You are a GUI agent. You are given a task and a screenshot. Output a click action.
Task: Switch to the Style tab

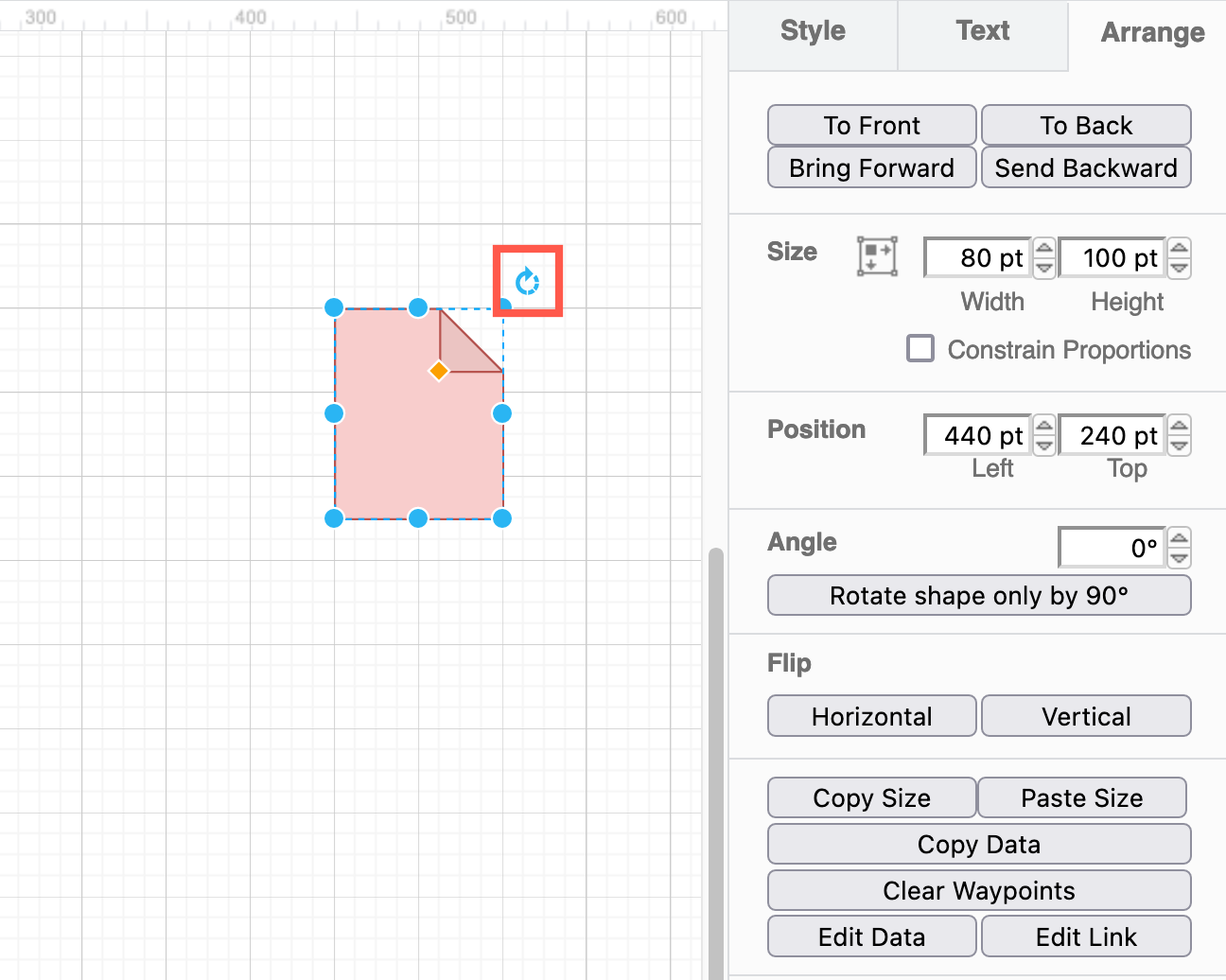[813, 30]
